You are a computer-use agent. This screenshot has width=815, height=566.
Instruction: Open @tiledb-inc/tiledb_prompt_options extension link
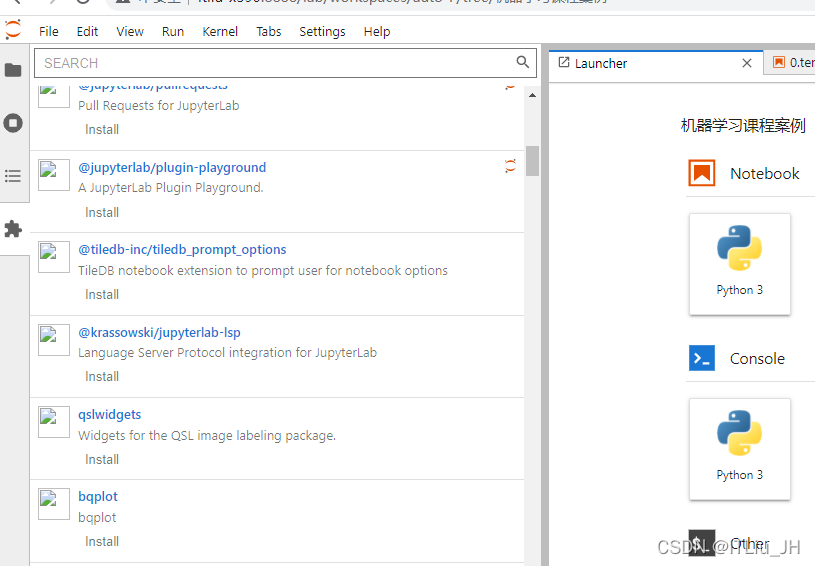tap(182, 249)
